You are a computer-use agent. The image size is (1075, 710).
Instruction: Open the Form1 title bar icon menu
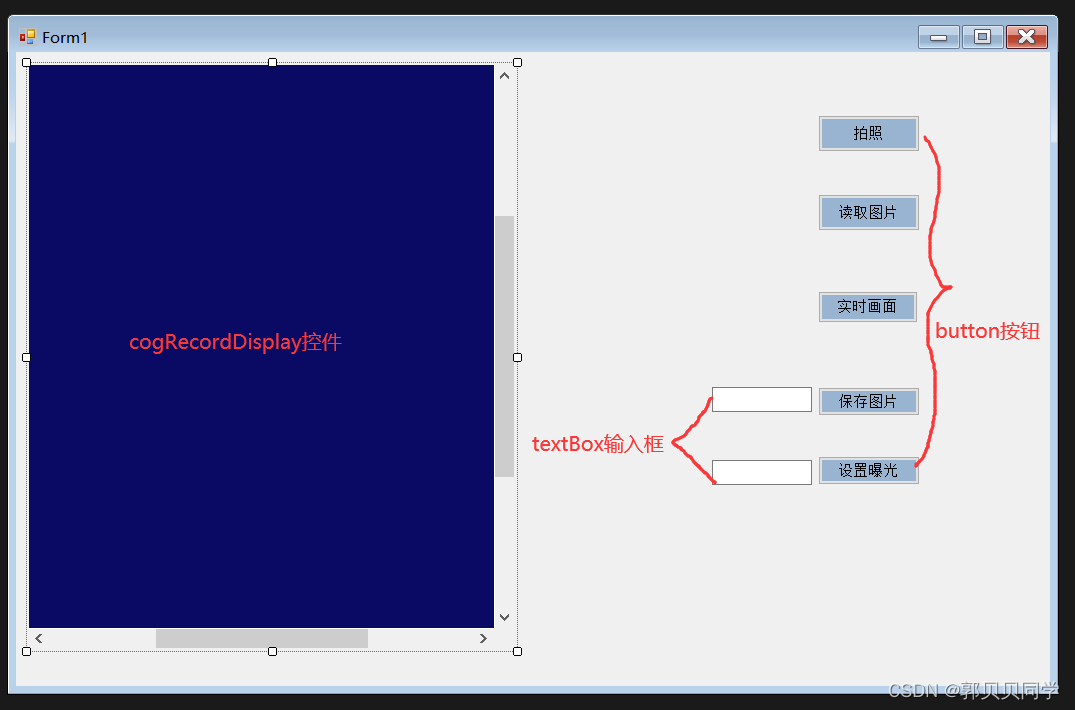(x=27, y=37)
